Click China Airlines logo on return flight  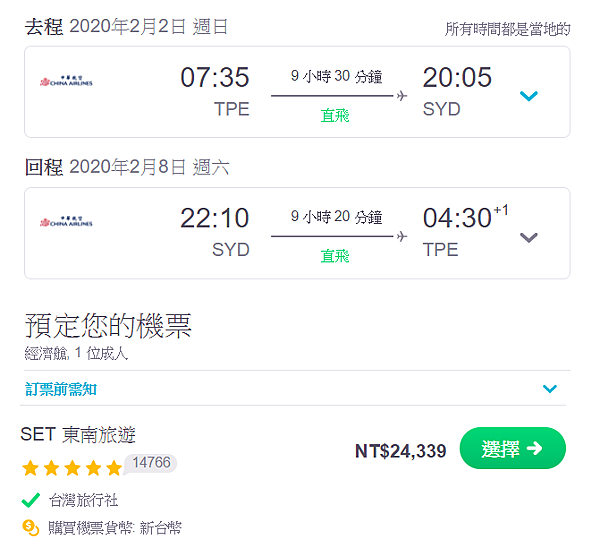(66, 222)
